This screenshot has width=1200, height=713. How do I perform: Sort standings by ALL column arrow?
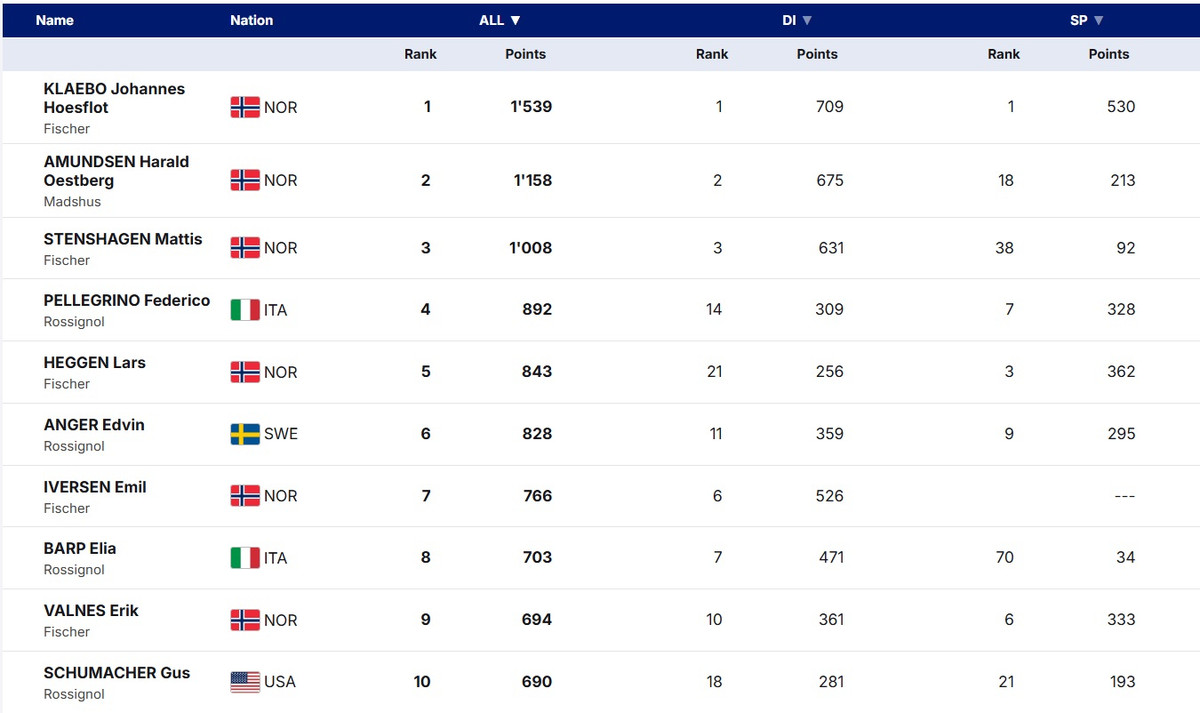[x=515, y=20]
